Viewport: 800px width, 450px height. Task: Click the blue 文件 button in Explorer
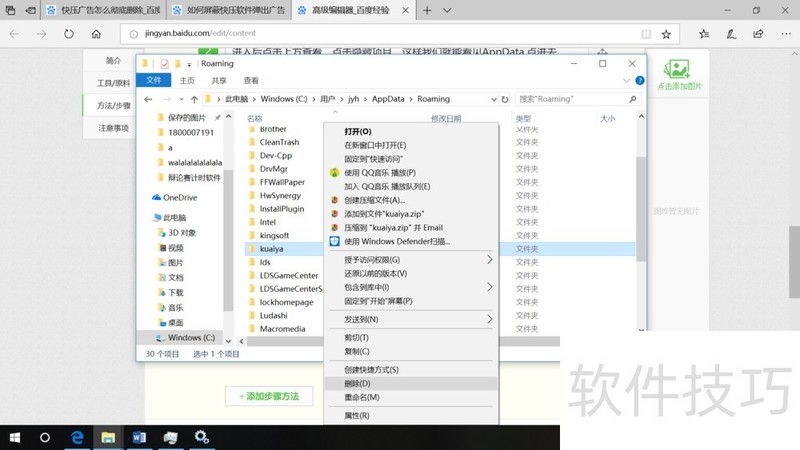[153, 80]
